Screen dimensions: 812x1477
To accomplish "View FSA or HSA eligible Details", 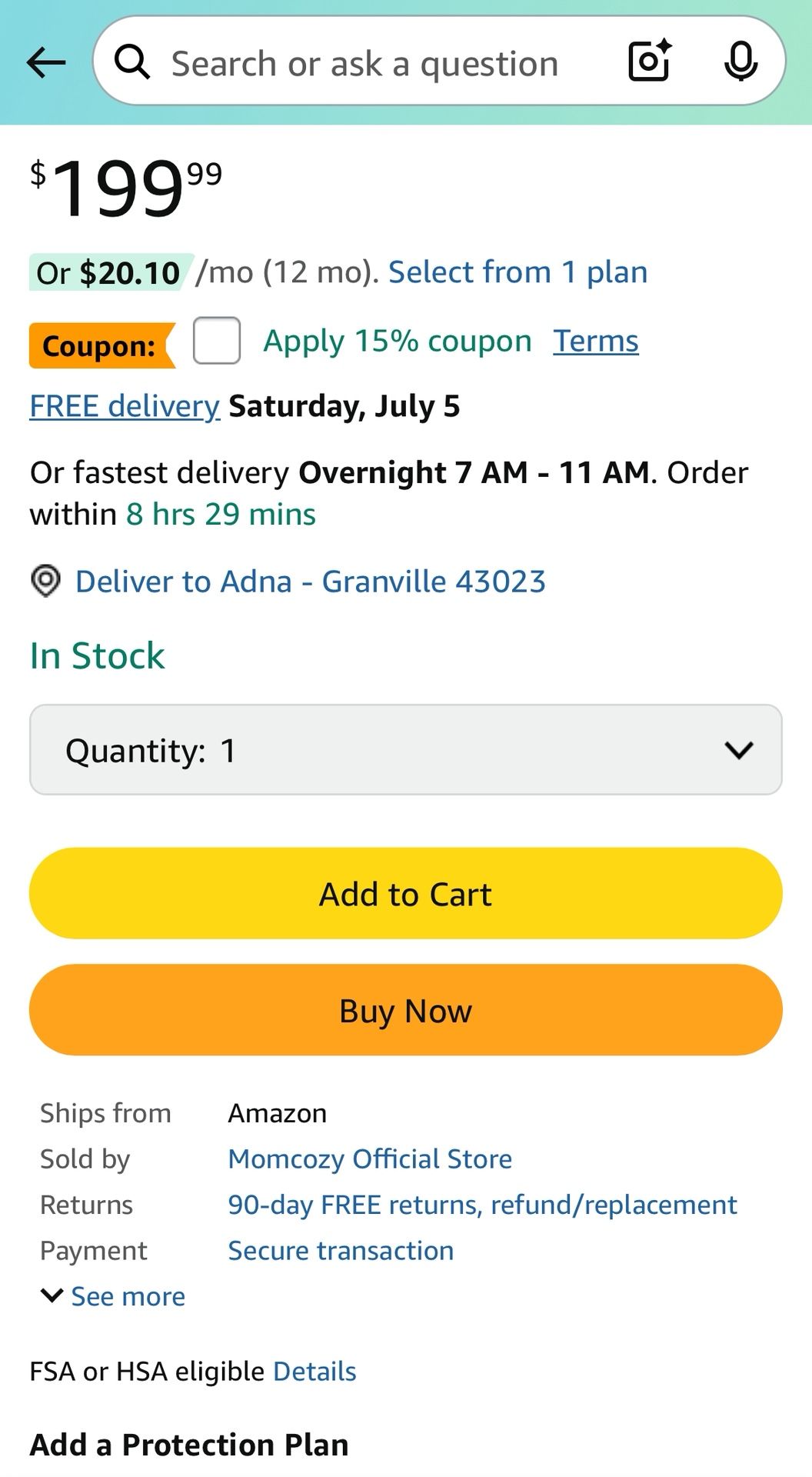I will [x=314, y=1372].
